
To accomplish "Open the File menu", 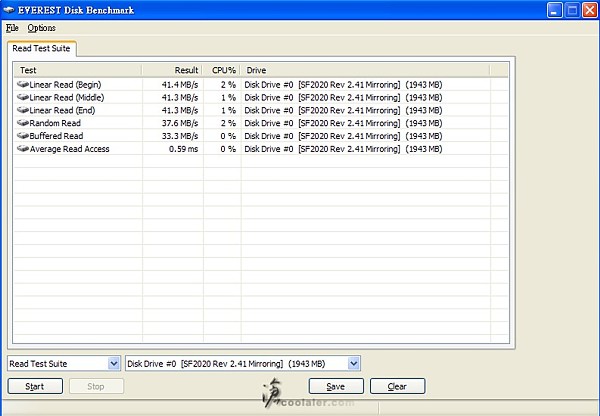I will tap(12, 28).
